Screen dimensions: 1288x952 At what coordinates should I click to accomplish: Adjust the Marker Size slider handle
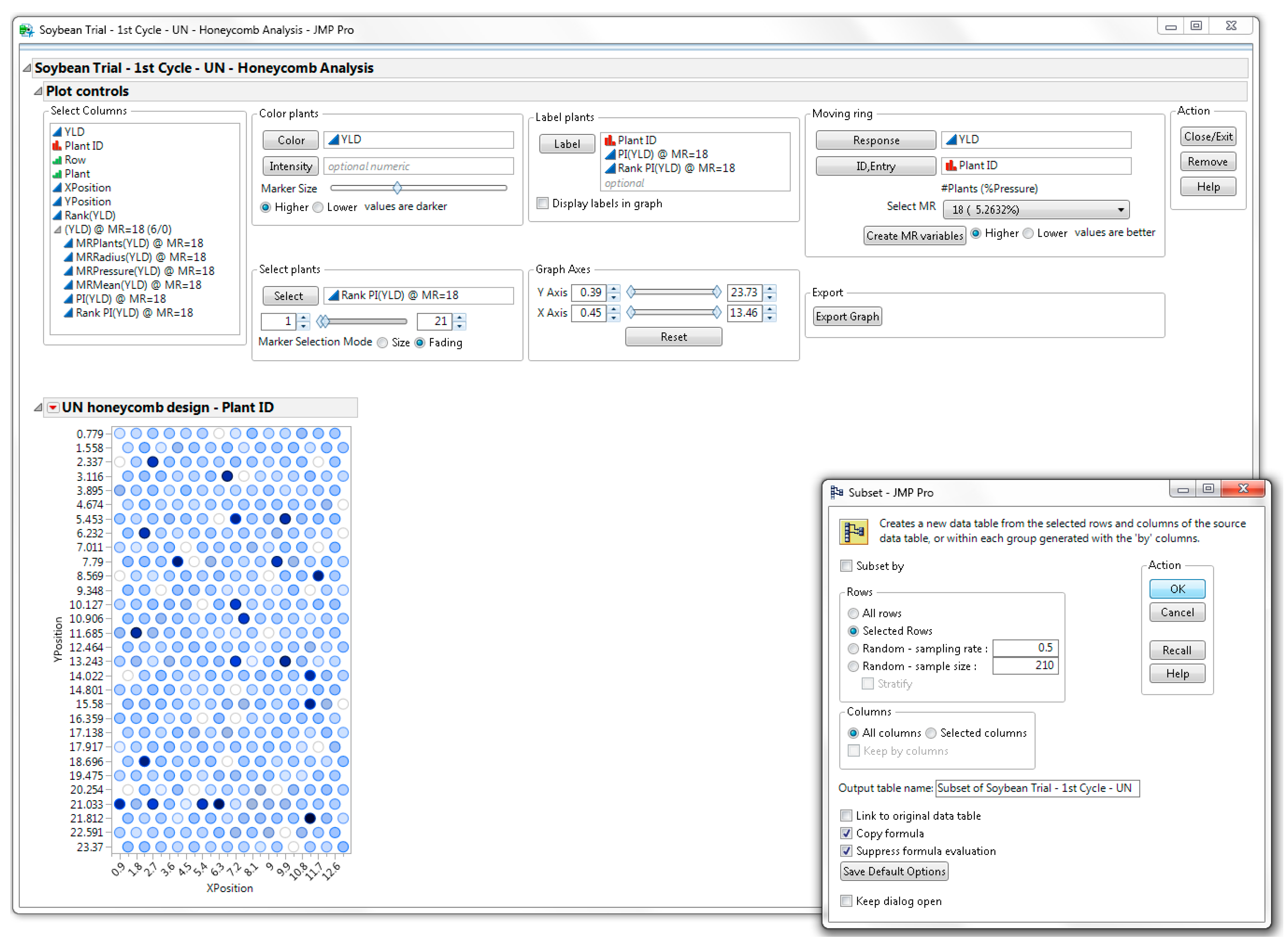pos(398,188)
